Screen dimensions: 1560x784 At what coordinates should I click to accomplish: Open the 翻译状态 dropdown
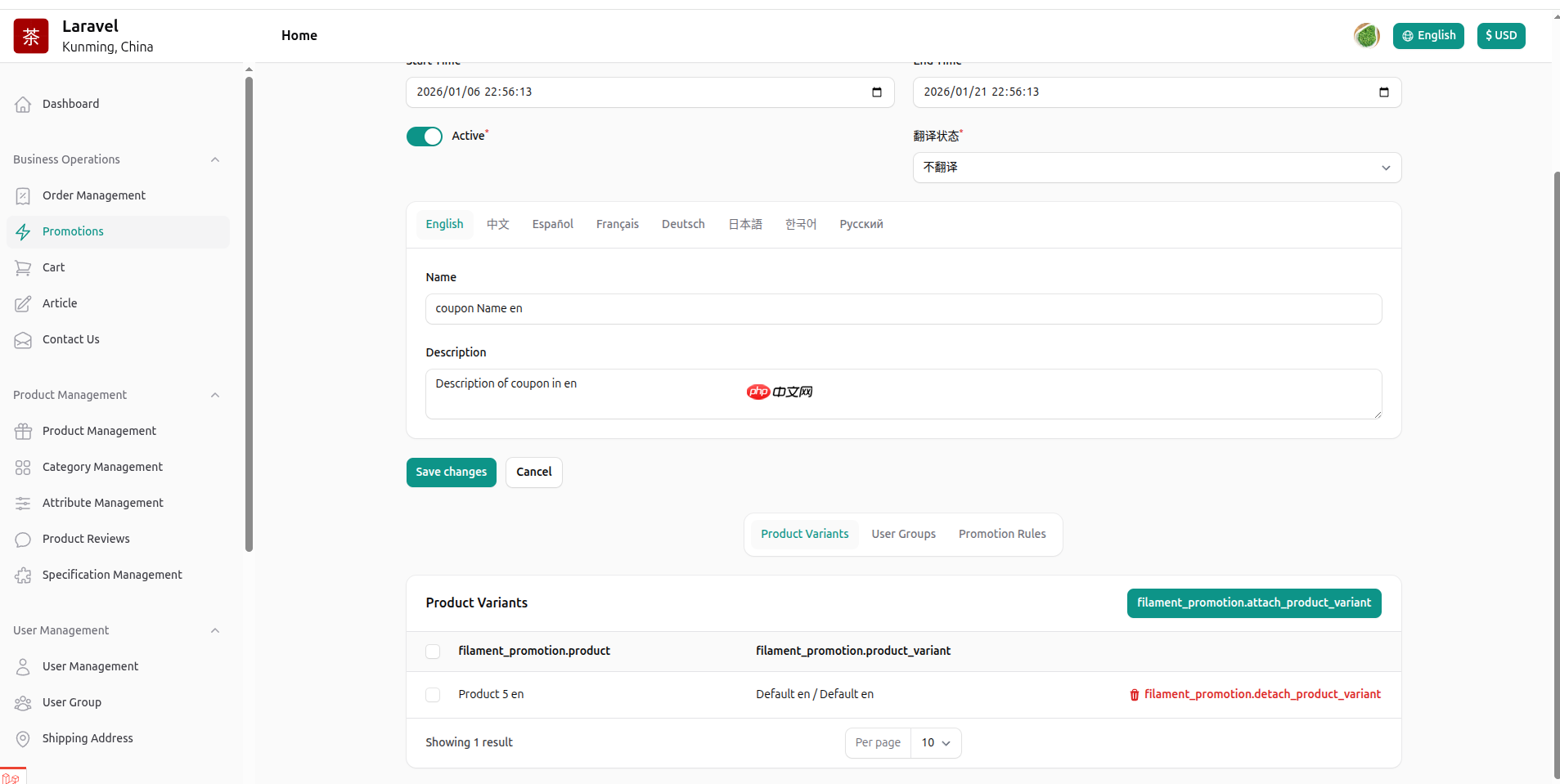pyautogui.click(x=1156, y=167)
